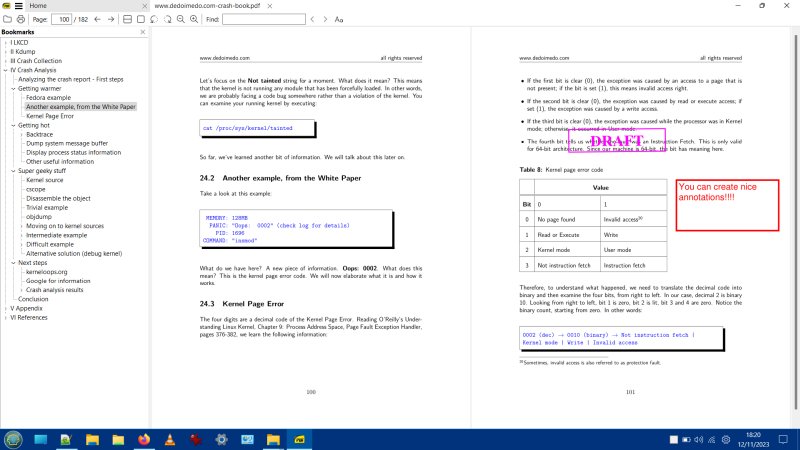Screen dimensions: 800x450
Task: Zoom out using magnifier minus icon
Action: (x=181, y=19)
